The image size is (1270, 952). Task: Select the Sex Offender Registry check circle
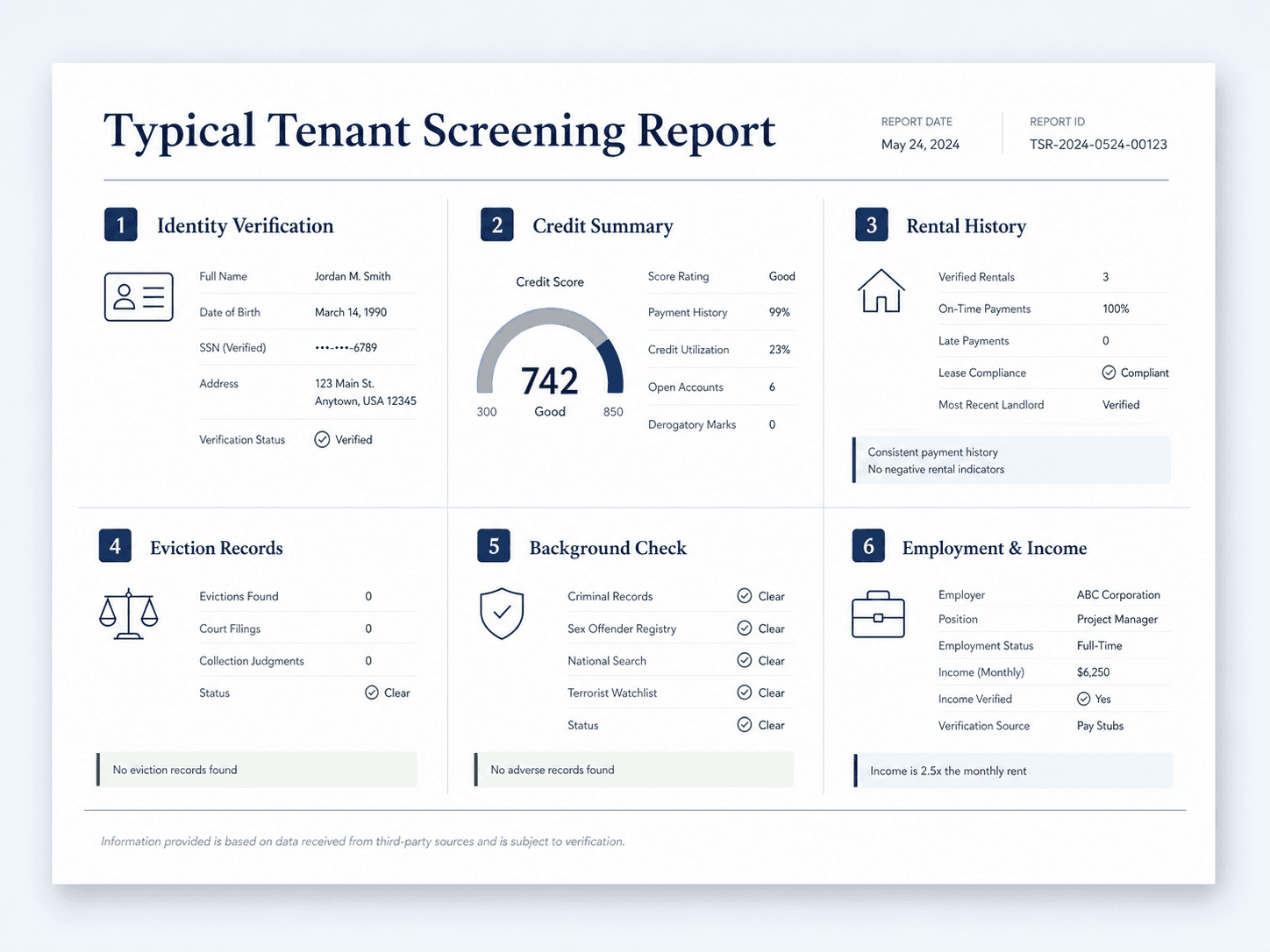tap(745, 629)
